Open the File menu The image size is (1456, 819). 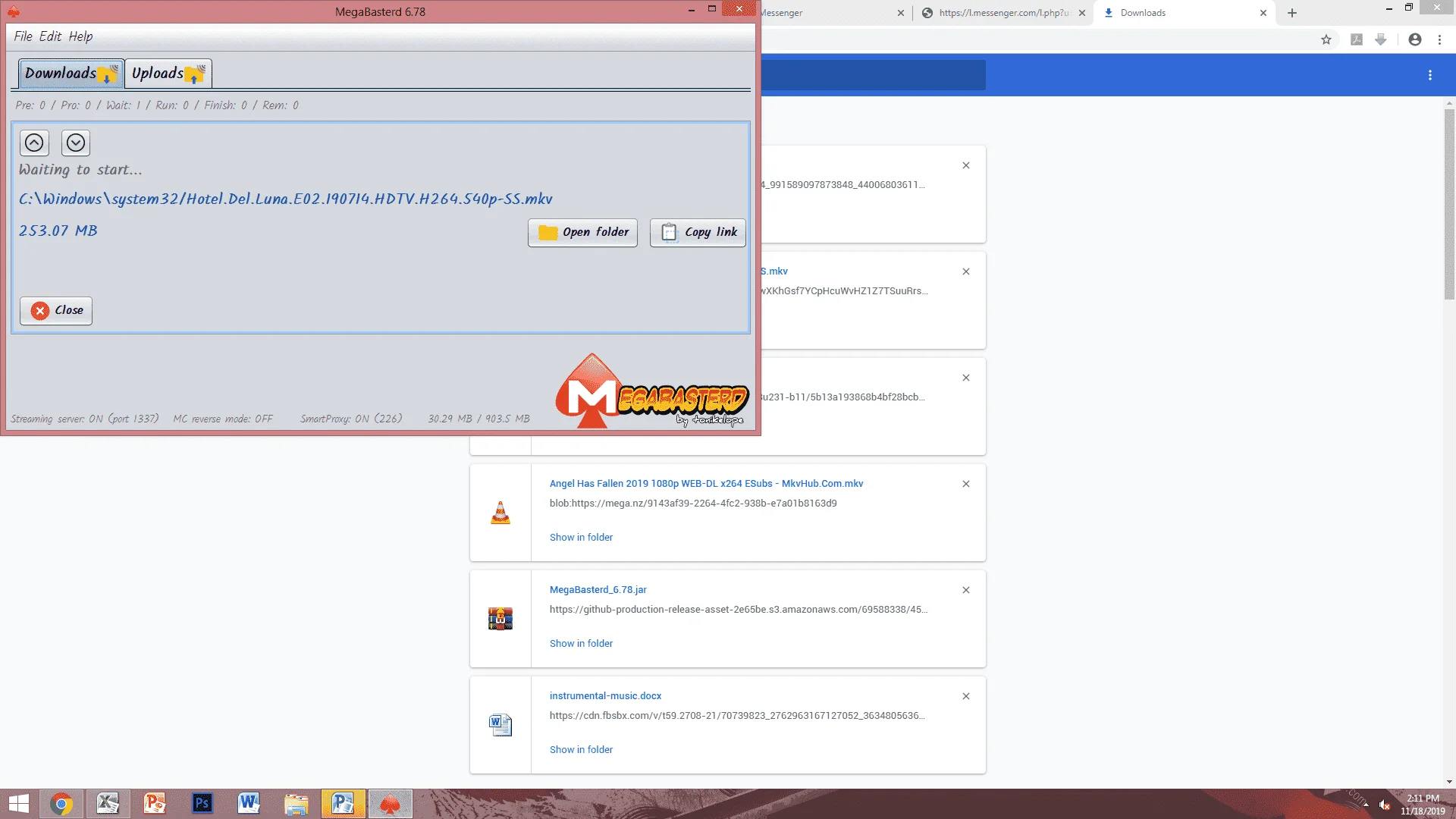[23, 36]
